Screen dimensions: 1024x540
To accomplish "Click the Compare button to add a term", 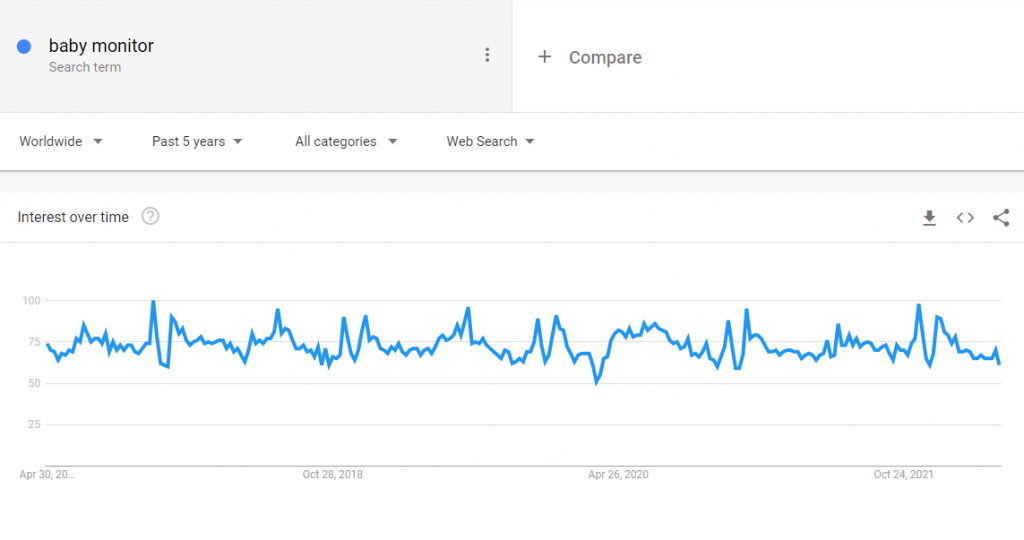I will point(604,57).
